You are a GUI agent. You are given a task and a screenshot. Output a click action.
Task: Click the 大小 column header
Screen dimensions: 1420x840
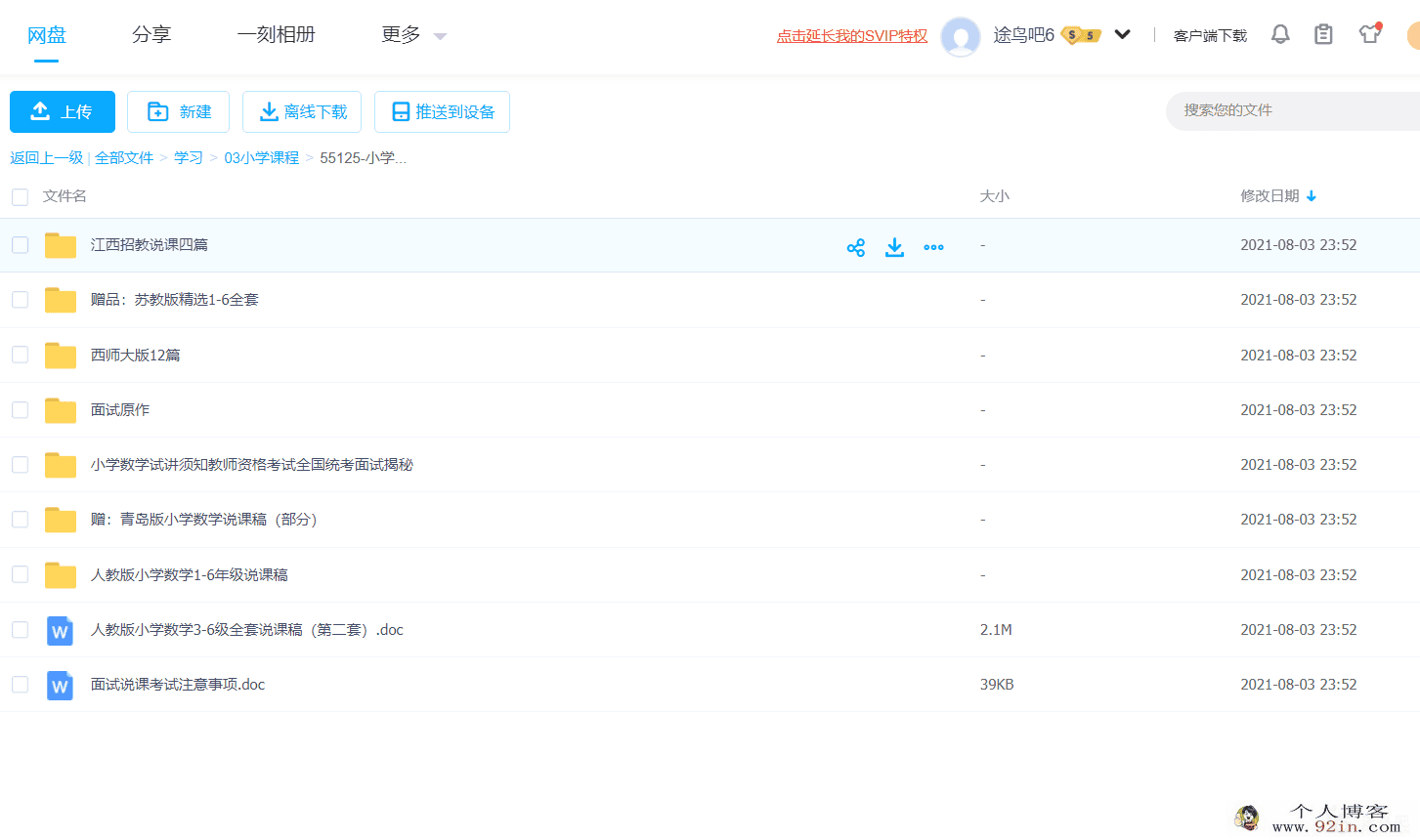995,196
